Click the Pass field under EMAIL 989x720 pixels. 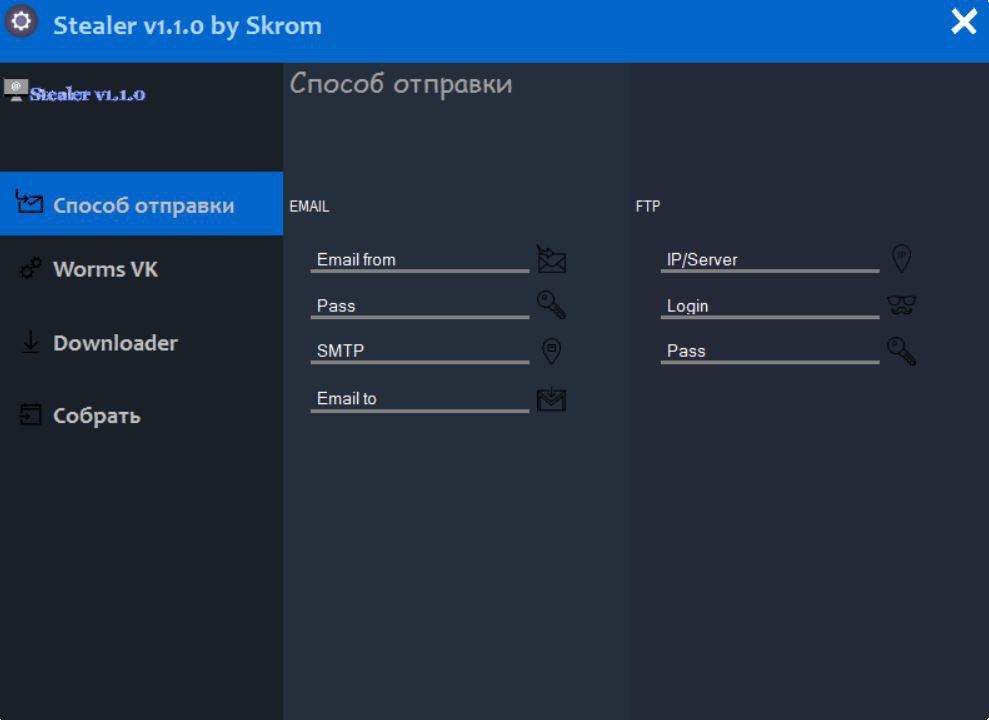point(420,305)
